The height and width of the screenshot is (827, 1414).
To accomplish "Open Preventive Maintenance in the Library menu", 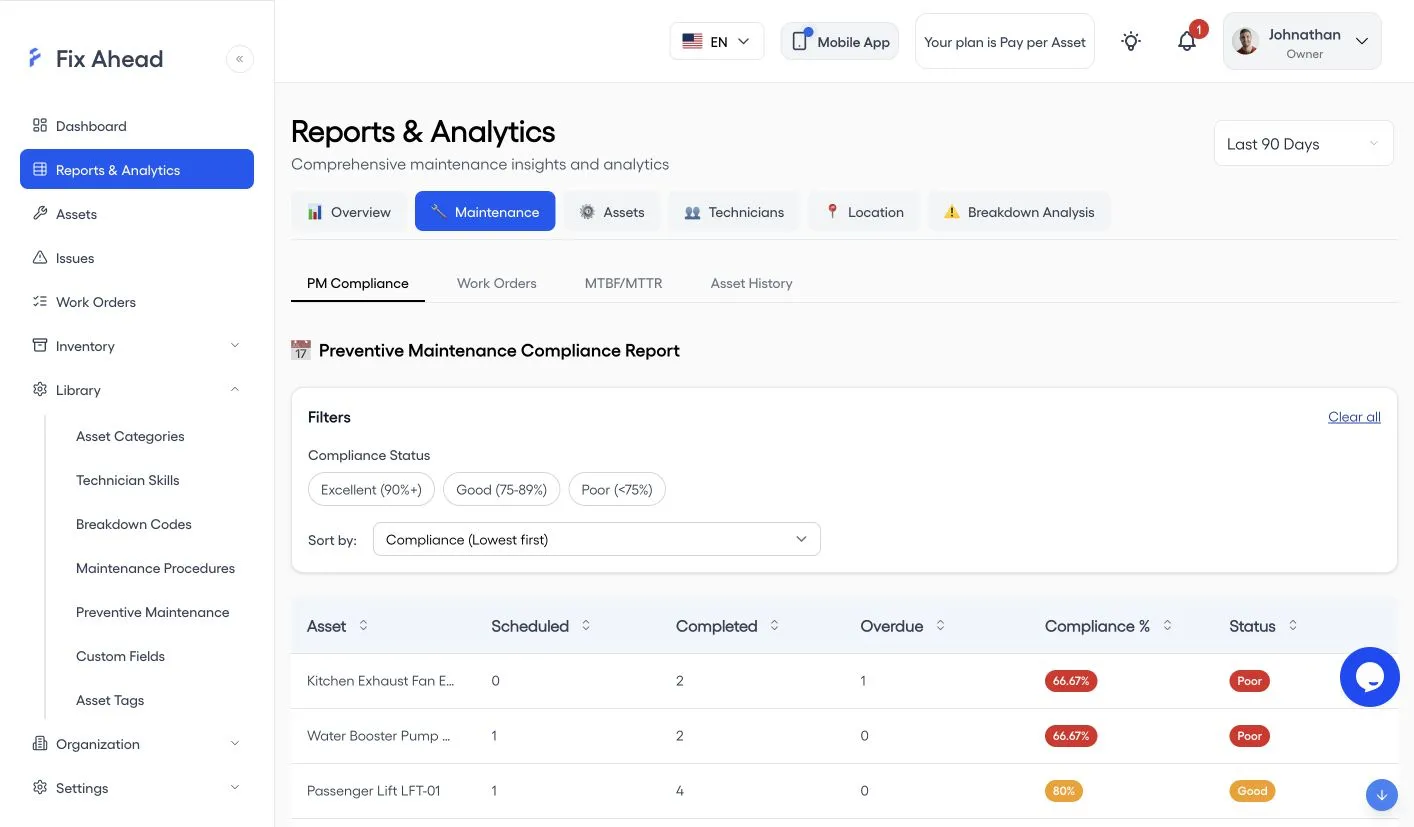I will tap(153, 612).
